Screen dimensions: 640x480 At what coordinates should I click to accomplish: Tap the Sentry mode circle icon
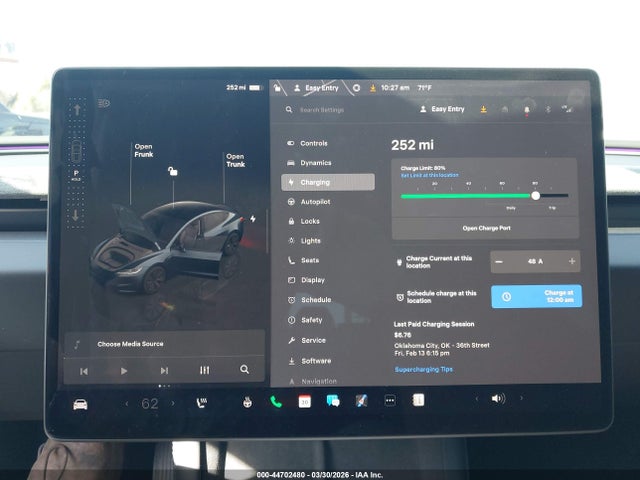point(356,88)
